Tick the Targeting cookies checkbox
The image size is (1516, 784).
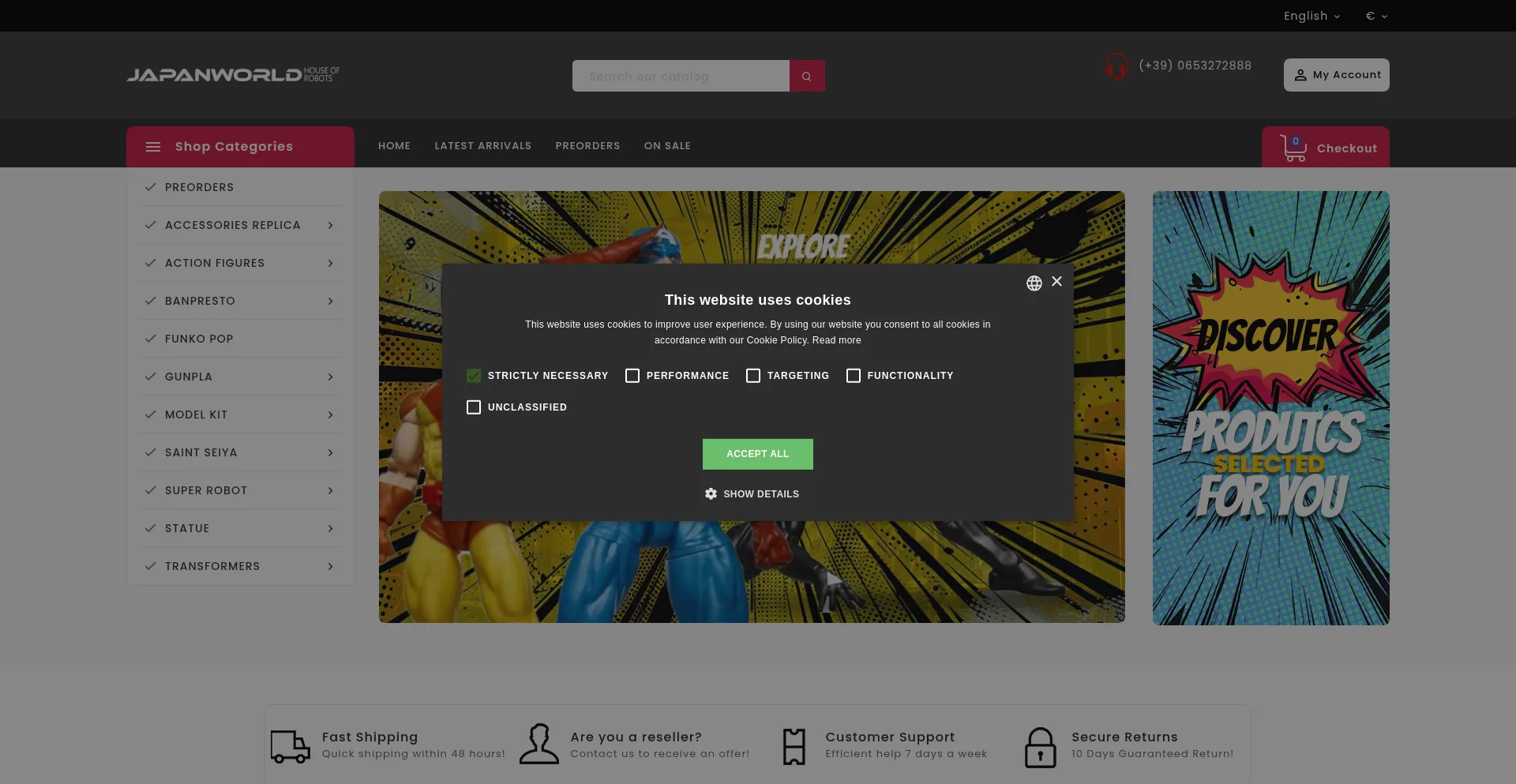(x=753, y=376)
